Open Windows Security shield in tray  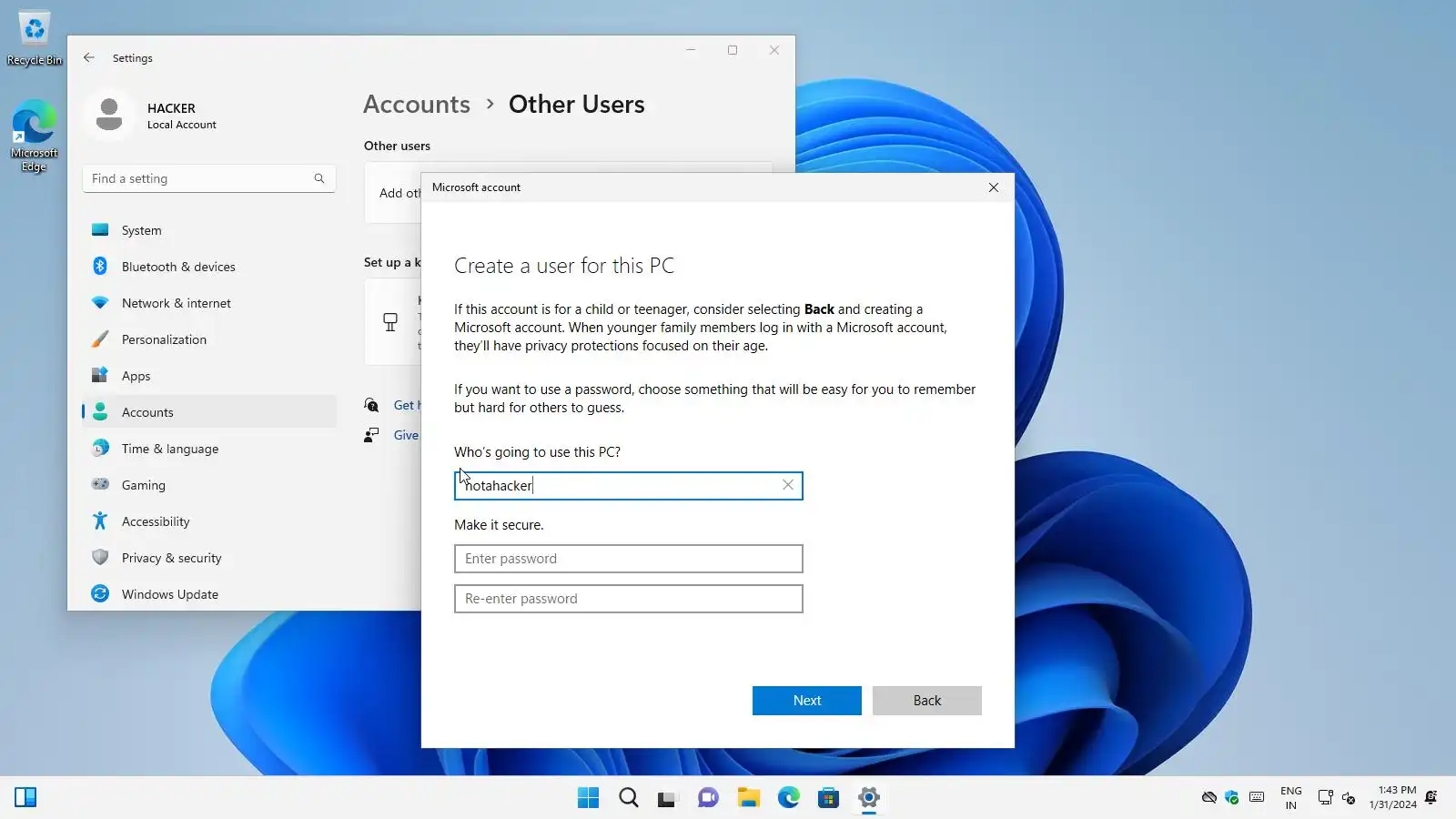pos(1232,798)
